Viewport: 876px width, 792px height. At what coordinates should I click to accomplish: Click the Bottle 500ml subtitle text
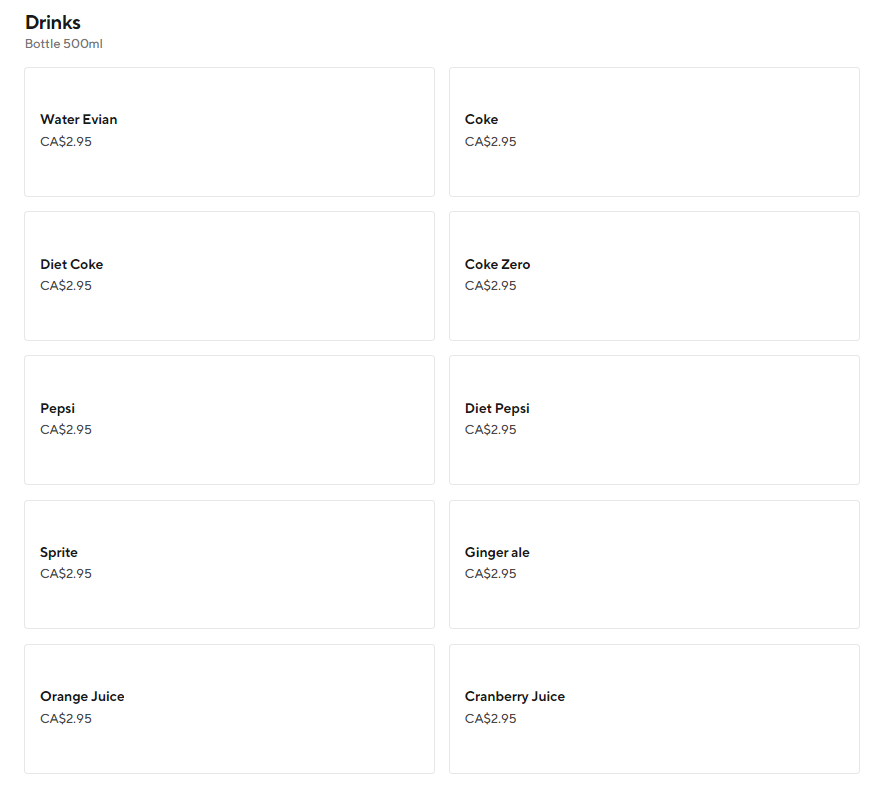64,44
